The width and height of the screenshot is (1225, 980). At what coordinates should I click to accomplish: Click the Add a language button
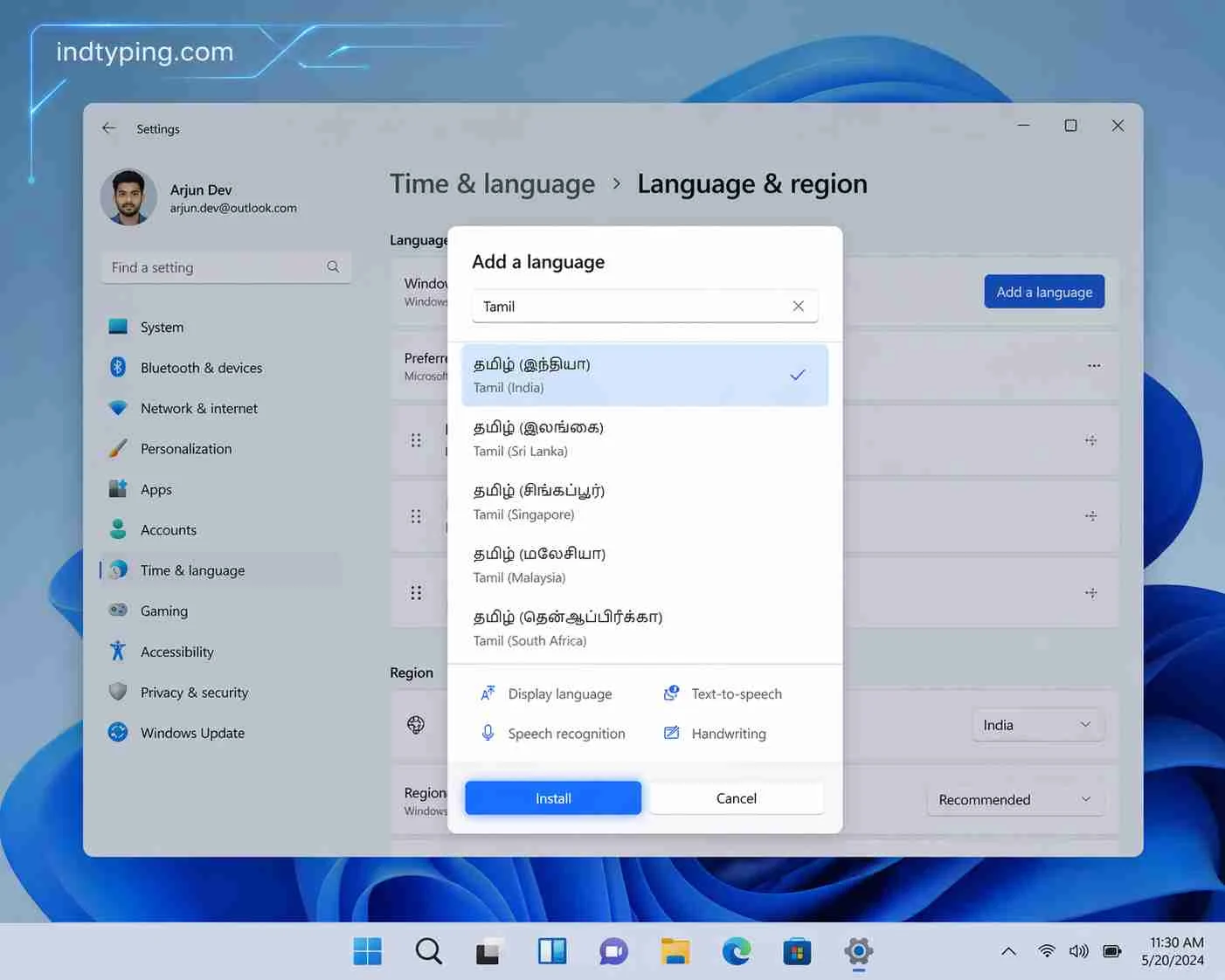[x=1044, y=292]
